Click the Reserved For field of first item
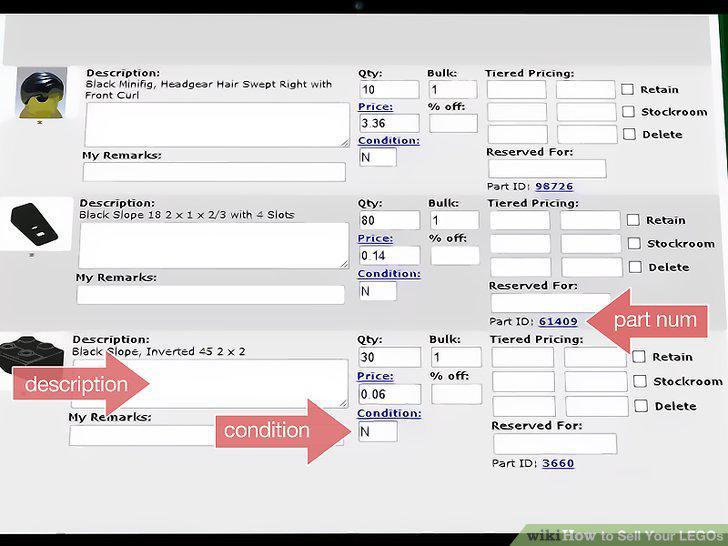728x546 pixels. point(547,169)
